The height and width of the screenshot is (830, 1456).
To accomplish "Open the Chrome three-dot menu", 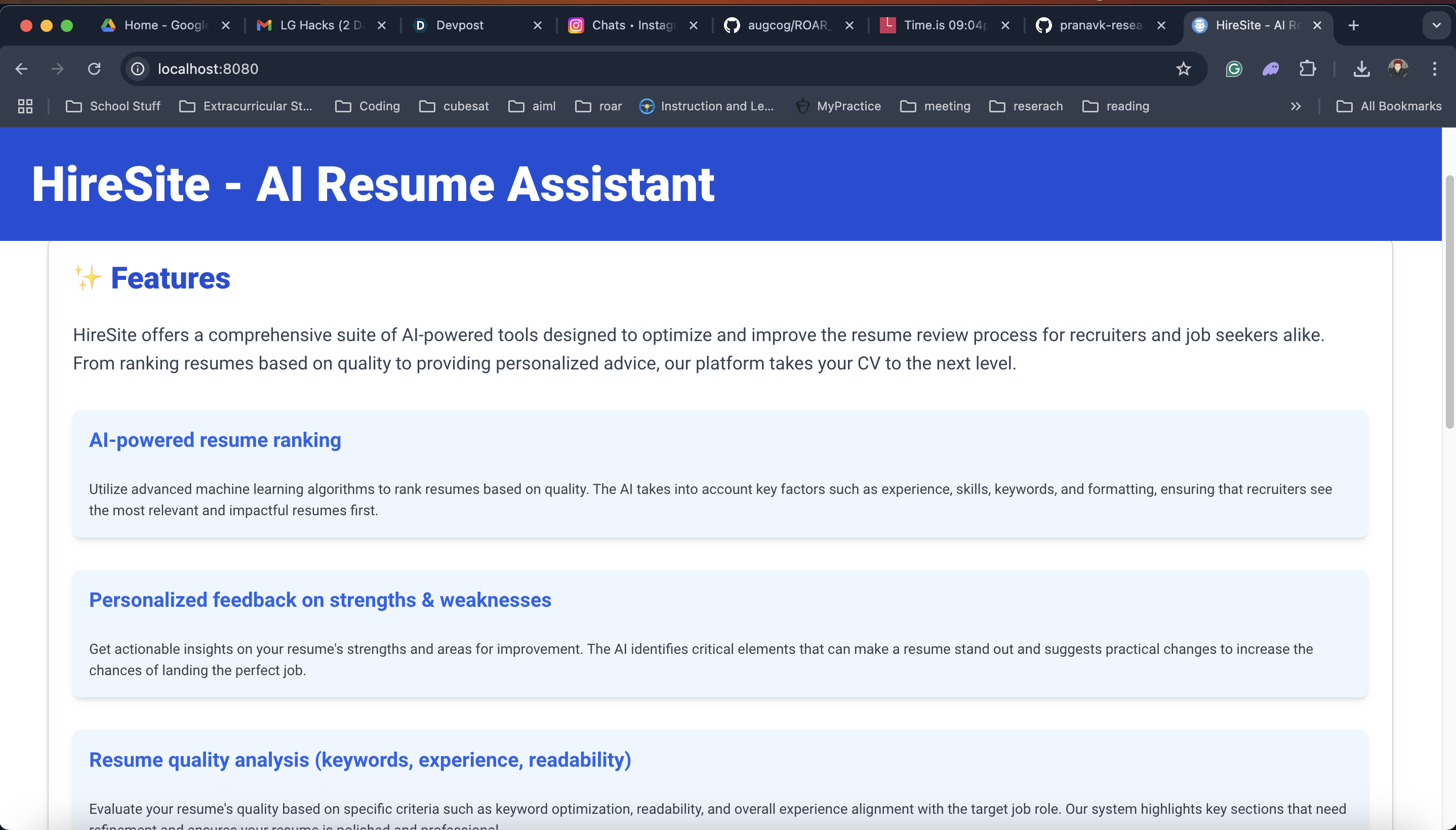I will pos(1434,69).
